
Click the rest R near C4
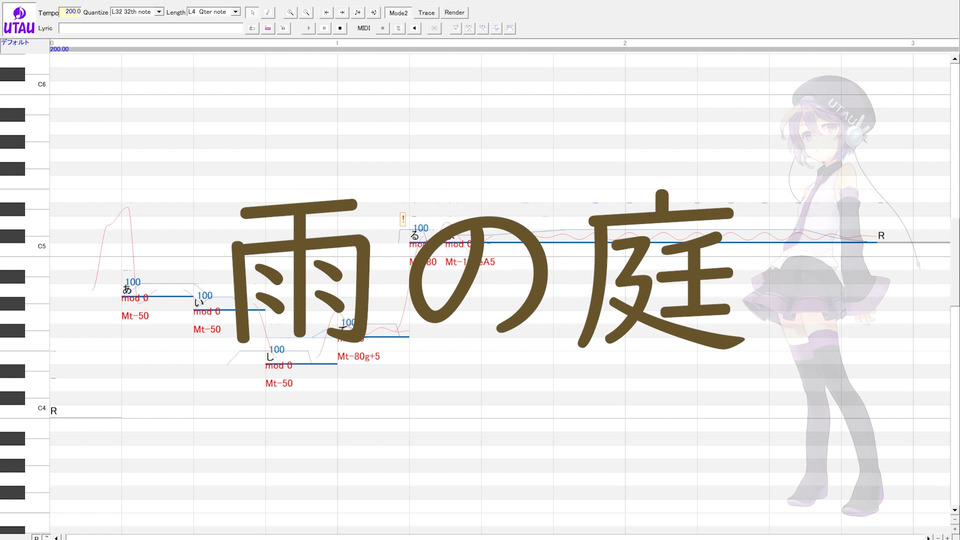[x=54, y=411]
